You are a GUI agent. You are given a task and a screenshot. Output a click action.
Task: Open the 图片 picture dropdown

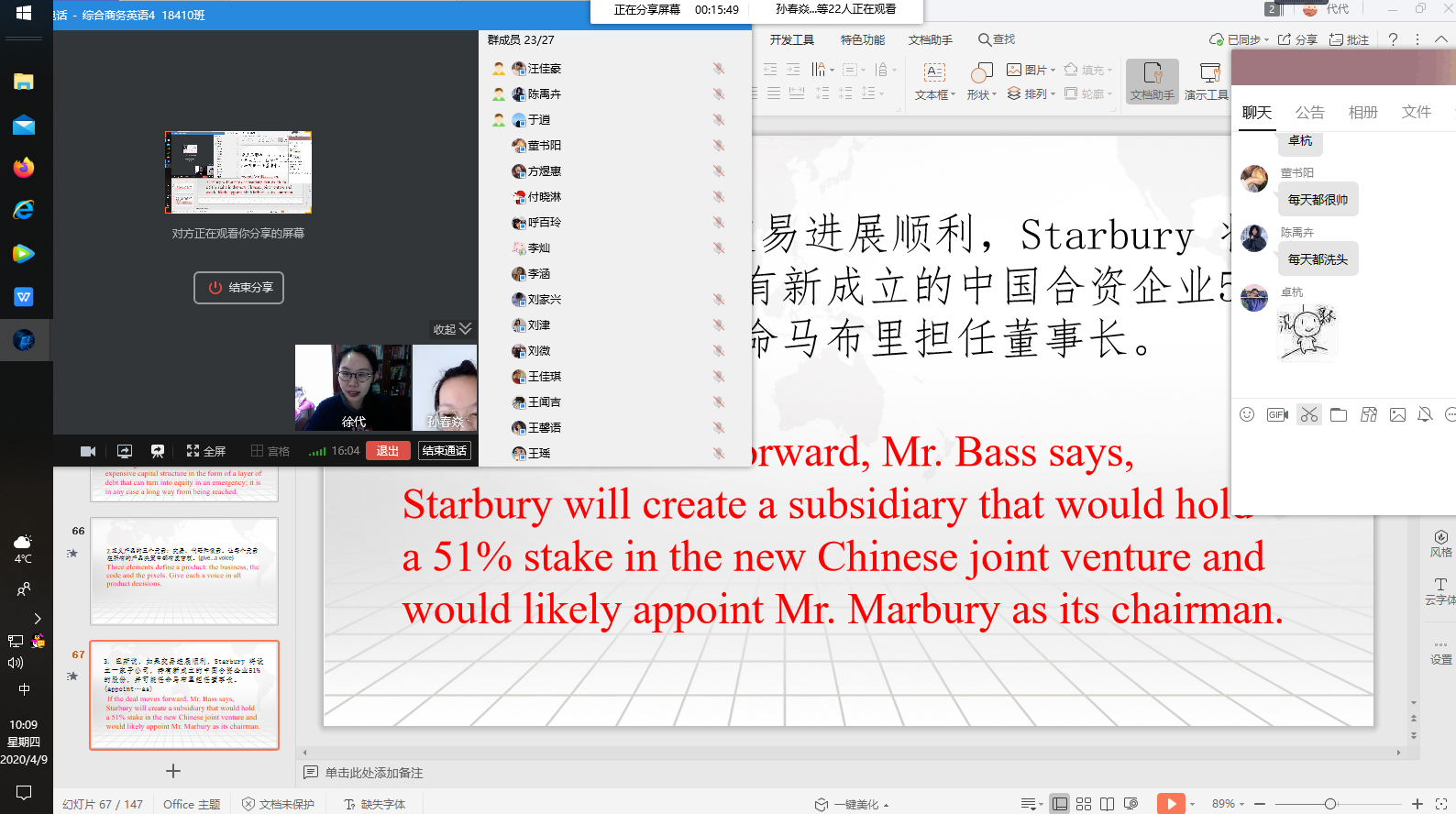(1031, 70)
